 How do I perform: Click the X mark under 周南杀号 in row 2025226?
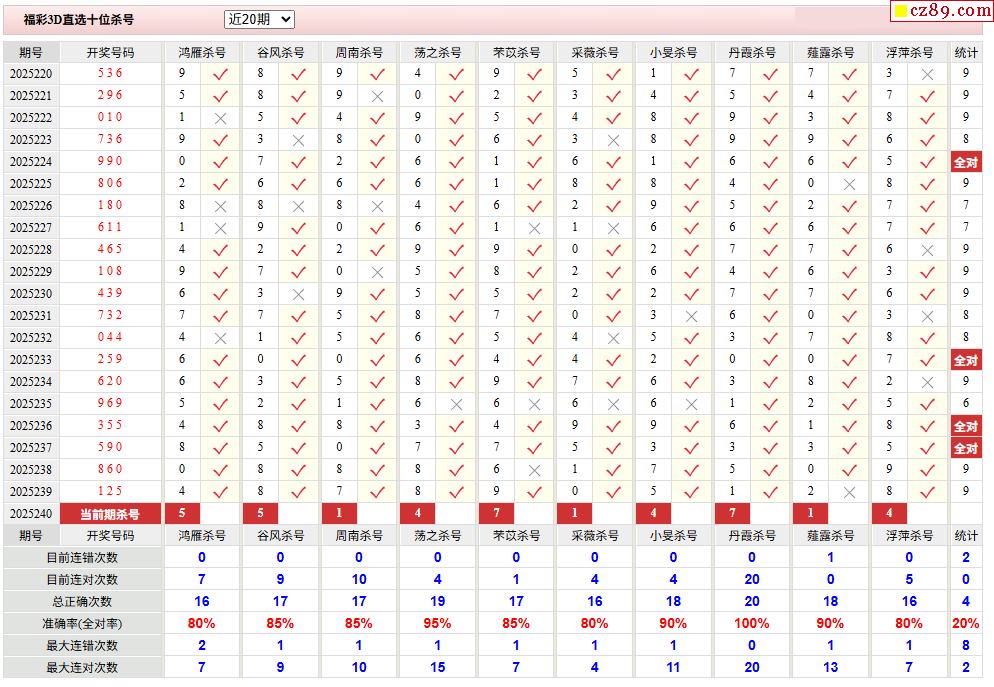click(x=377, y=207)
